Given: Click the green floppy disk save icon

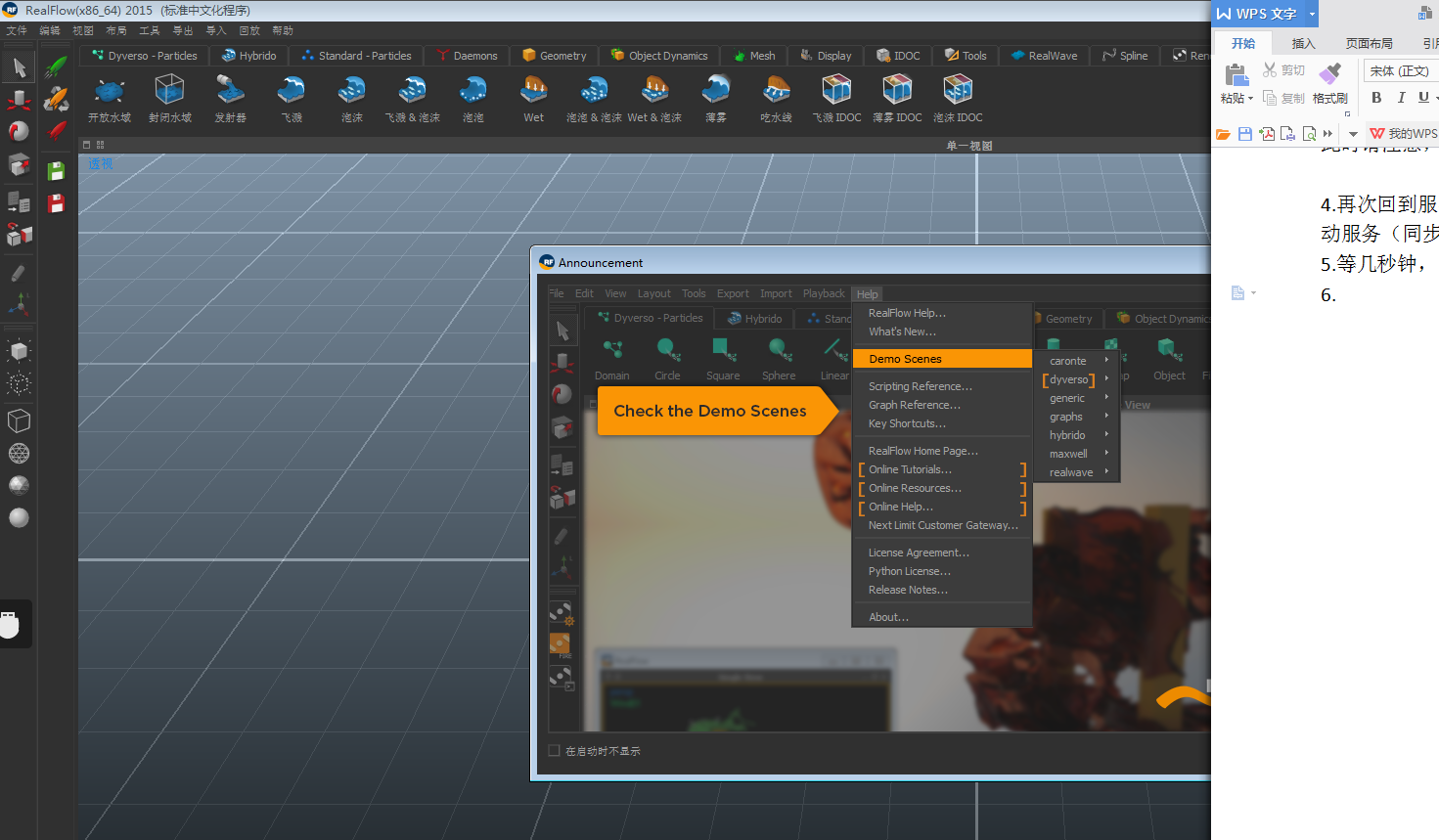Looking at the screenshot, I should pos(56,170).
